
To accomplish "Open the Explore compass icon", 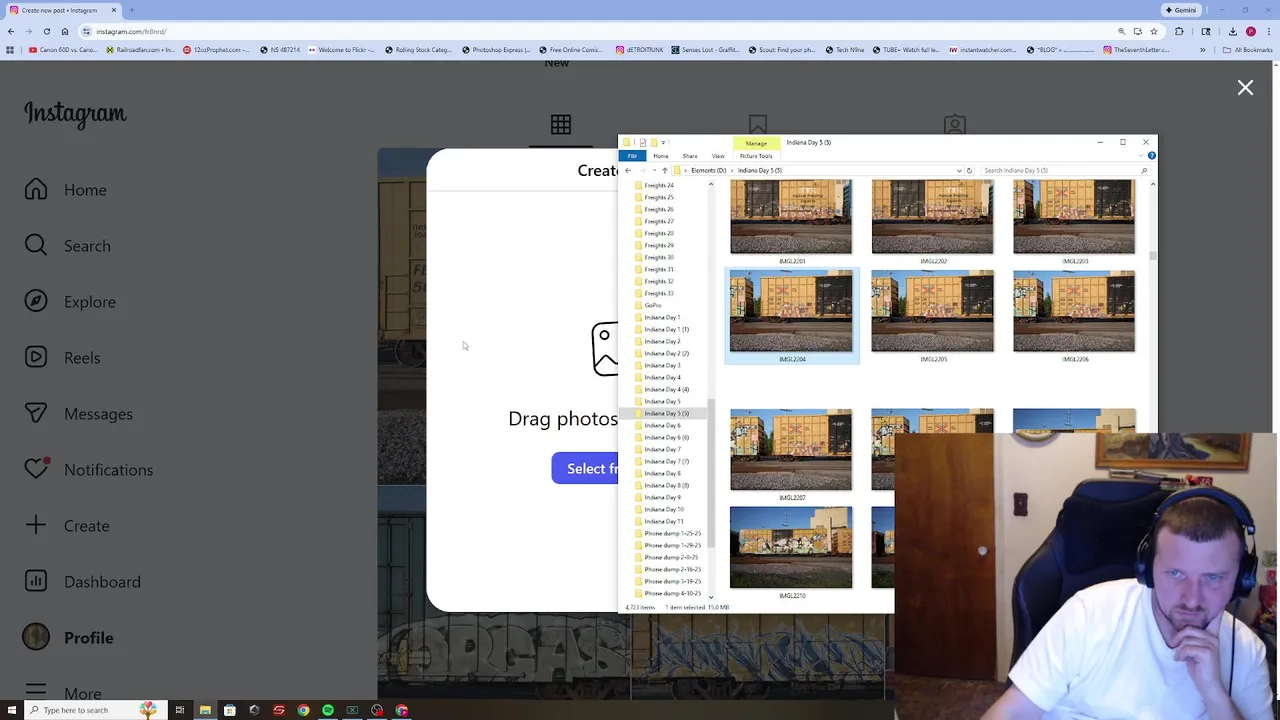I will 36,302.
